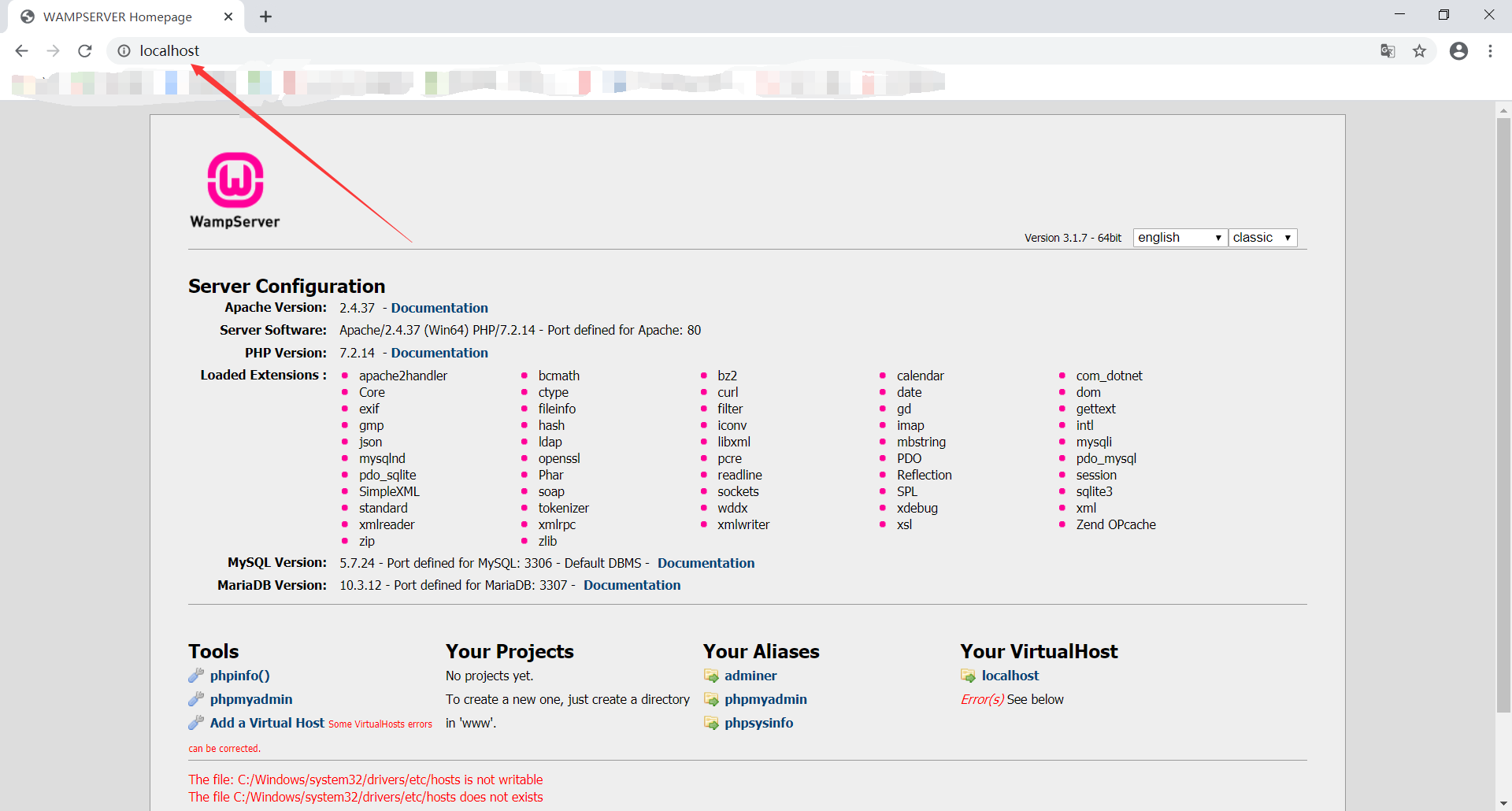Viewport: 1512px width, 811px height.
Task: Click the 'xmlwriter' extension entry
Action: pos(743,524)
